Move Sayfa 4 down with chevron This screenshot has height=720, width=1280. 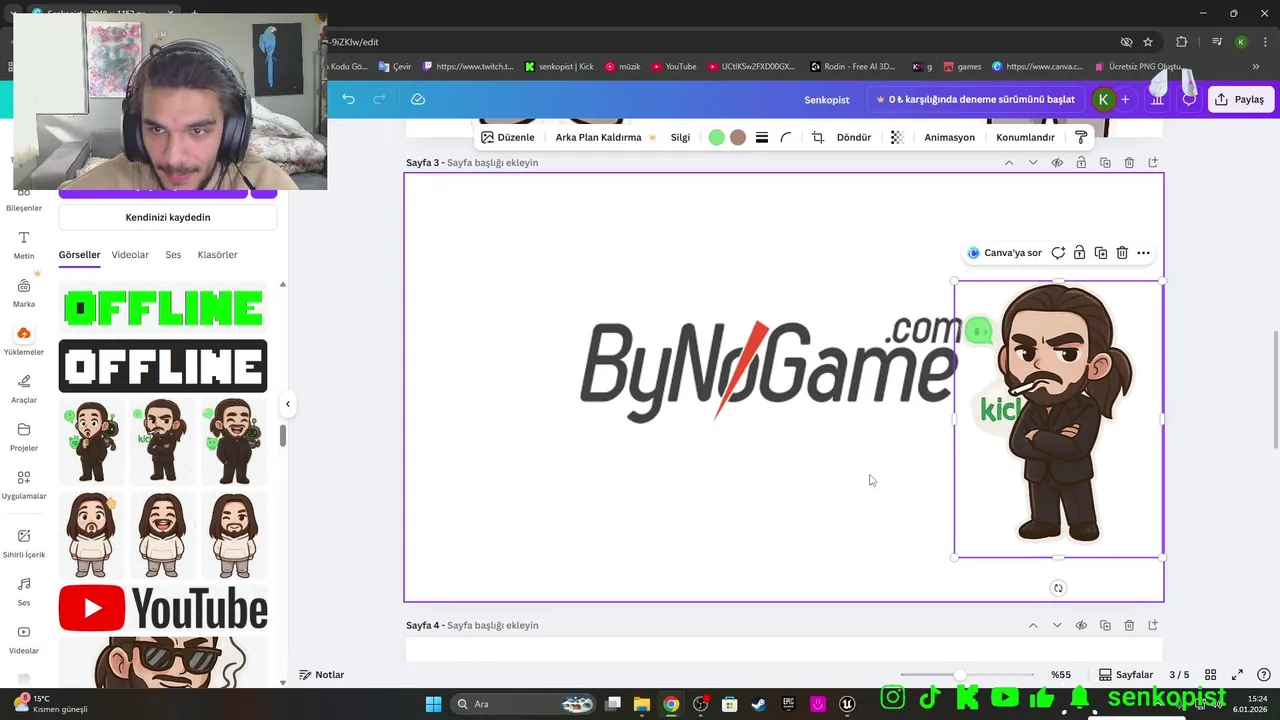1057,625
